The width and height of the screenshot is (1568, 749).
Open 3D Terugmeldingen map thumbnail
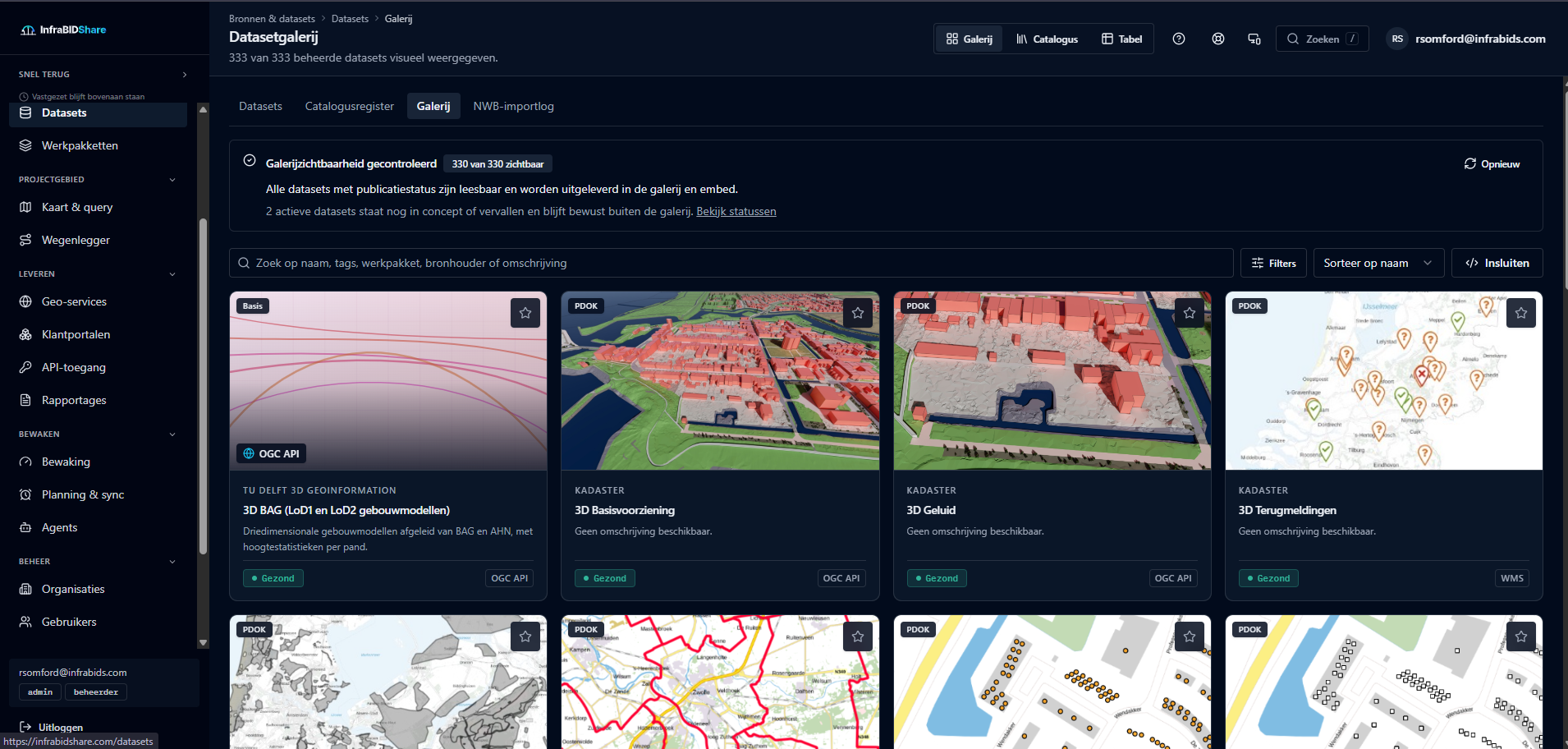click(x=1384, y=381)
